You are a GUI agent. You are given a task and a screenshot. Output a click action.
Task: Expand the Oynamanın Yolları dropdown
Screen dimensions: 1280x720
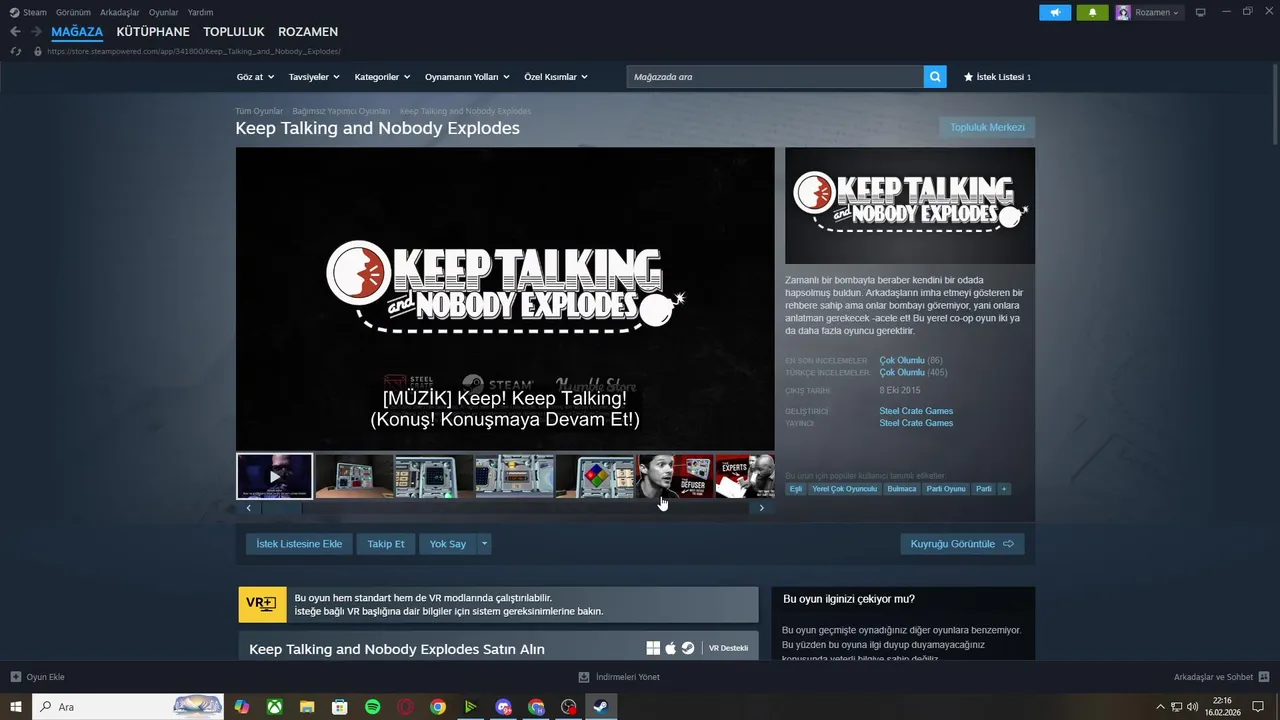[x=467, y=77]
